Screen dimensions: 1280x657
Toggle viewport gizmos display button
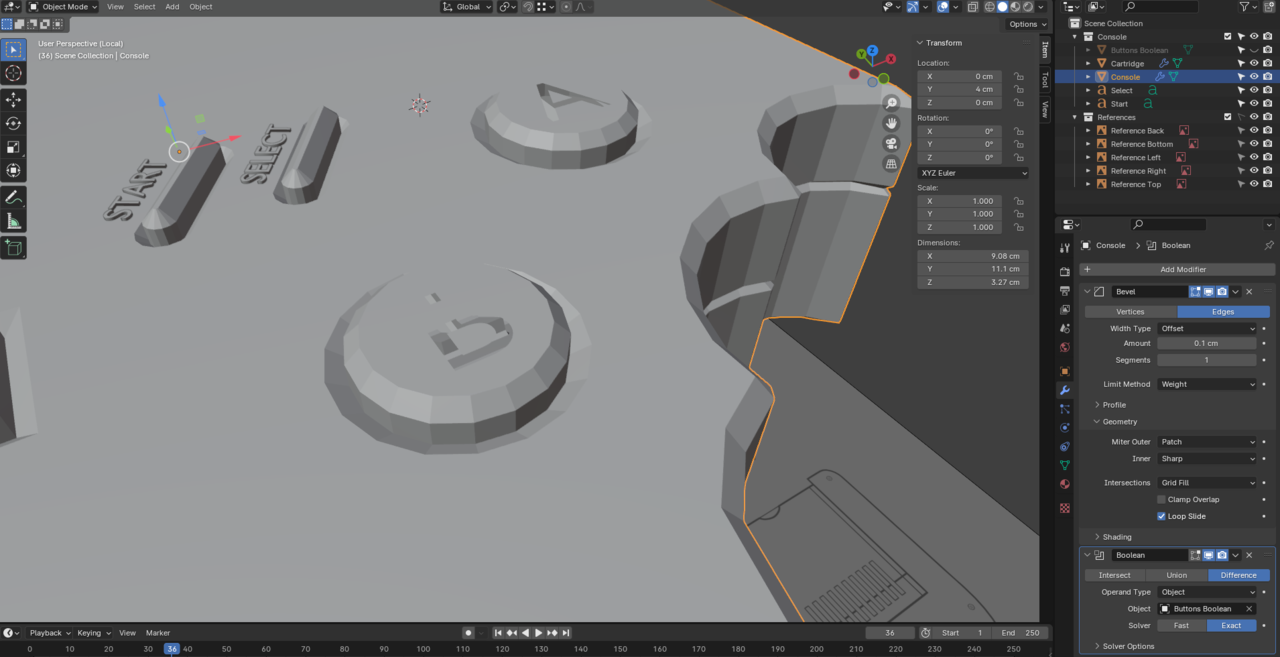tap(913, 7)
